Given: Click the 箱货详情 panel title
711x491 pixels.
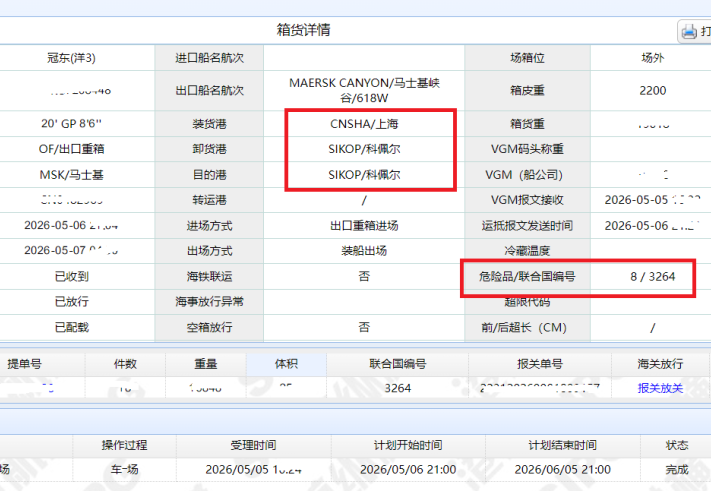Looking at the screenshot, I should (303, 30).
